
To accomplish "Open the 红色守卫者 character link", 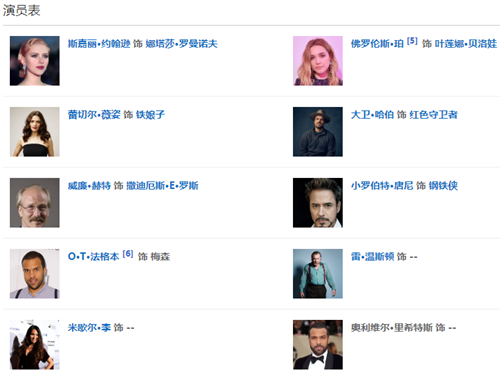I will 433,115.
